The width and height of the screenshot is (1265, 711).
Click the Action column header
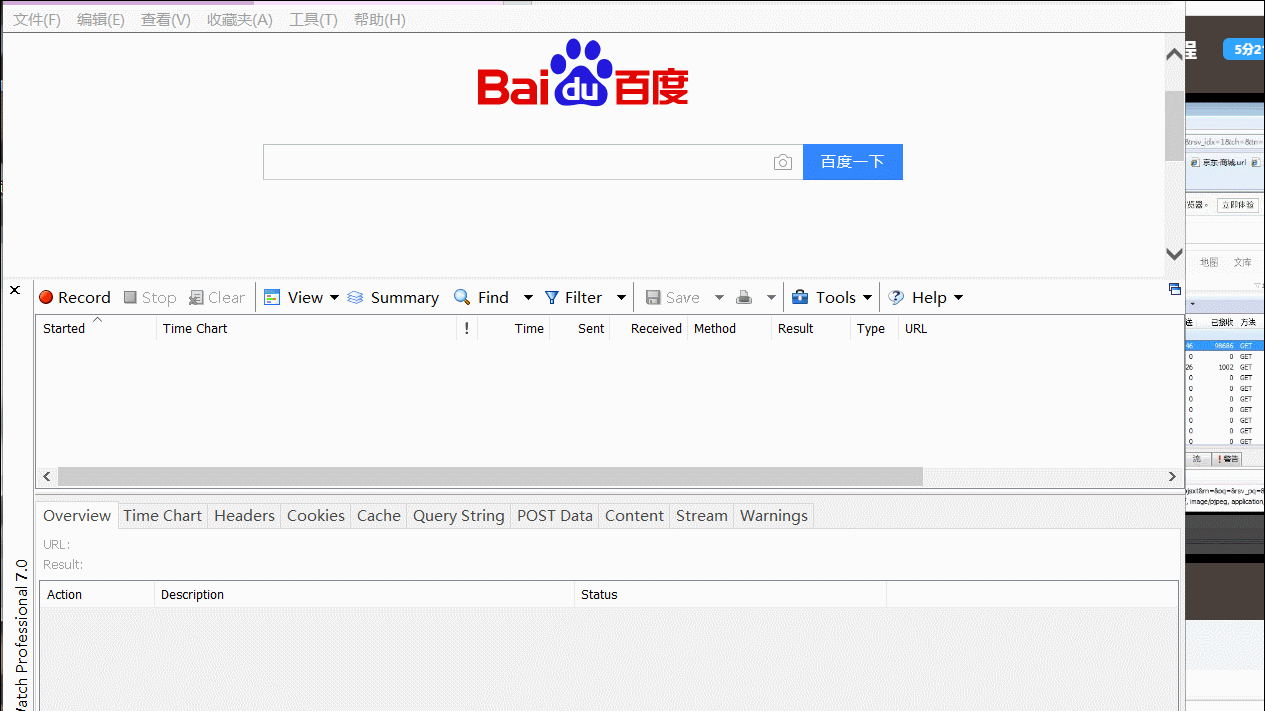pyautogui.click(x=98, y=594)
